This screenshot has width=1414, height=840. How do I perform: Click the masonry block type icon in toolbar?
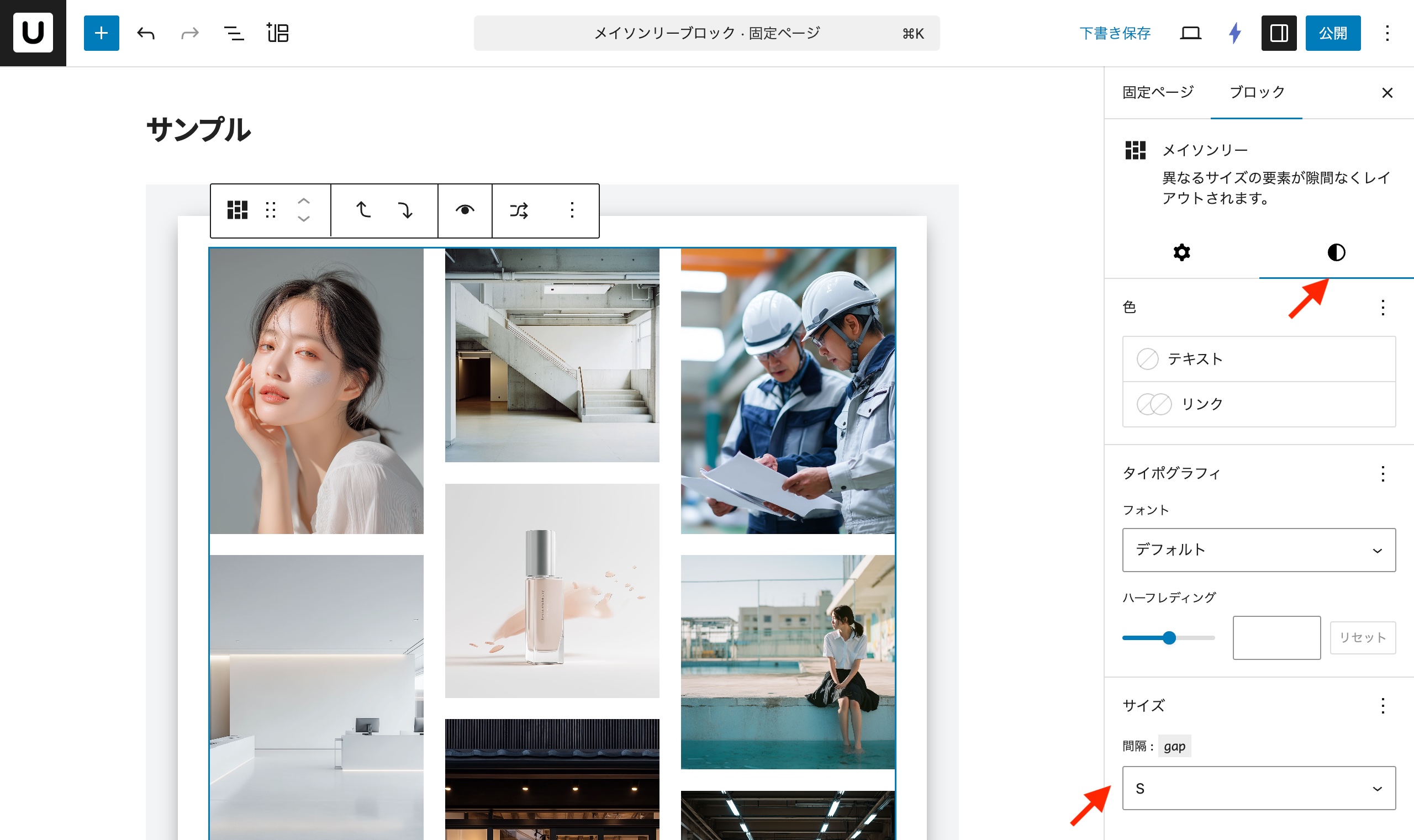click(x=237, y=210)
